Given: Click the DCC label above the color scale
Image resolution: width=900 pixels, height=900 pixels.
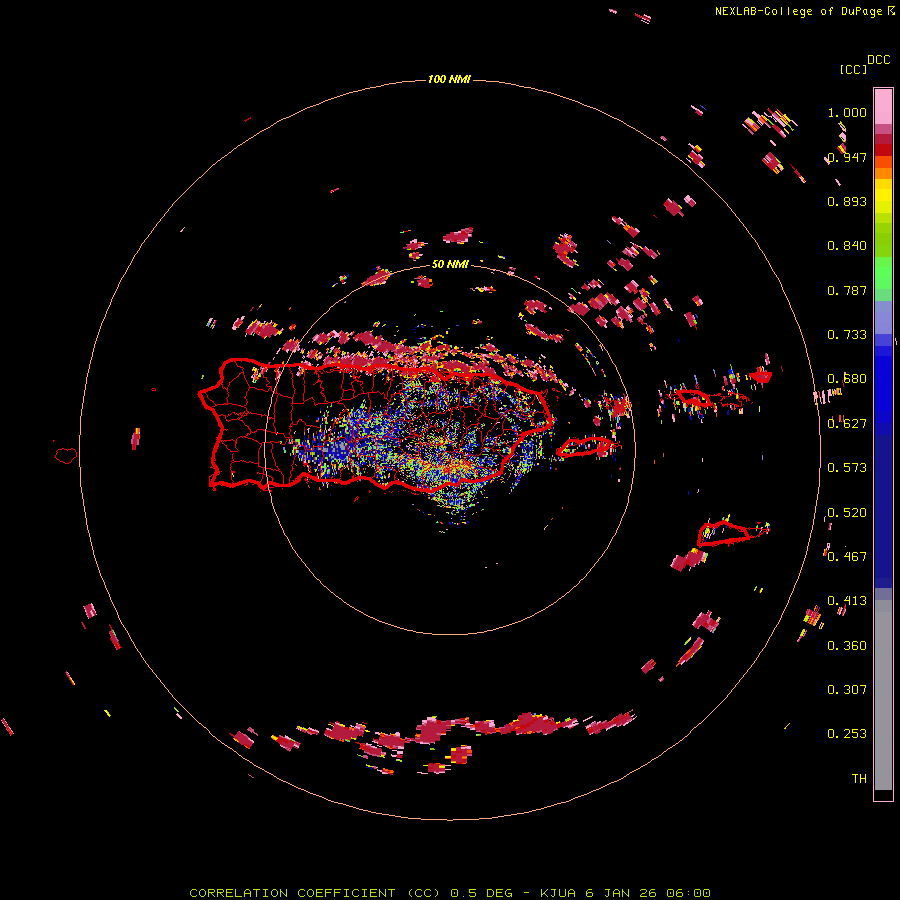Looking at the screenshot, I should tap(878, 60).
